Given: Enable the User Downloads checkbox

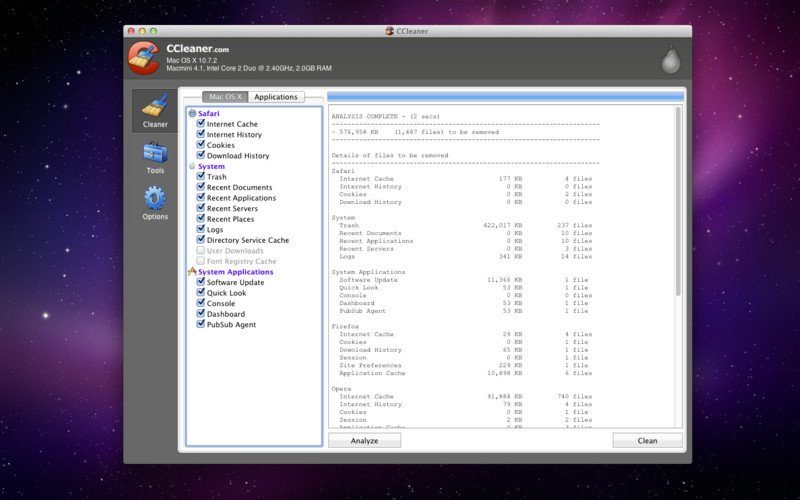Looking at the screenshot, I should coord(201,250).
